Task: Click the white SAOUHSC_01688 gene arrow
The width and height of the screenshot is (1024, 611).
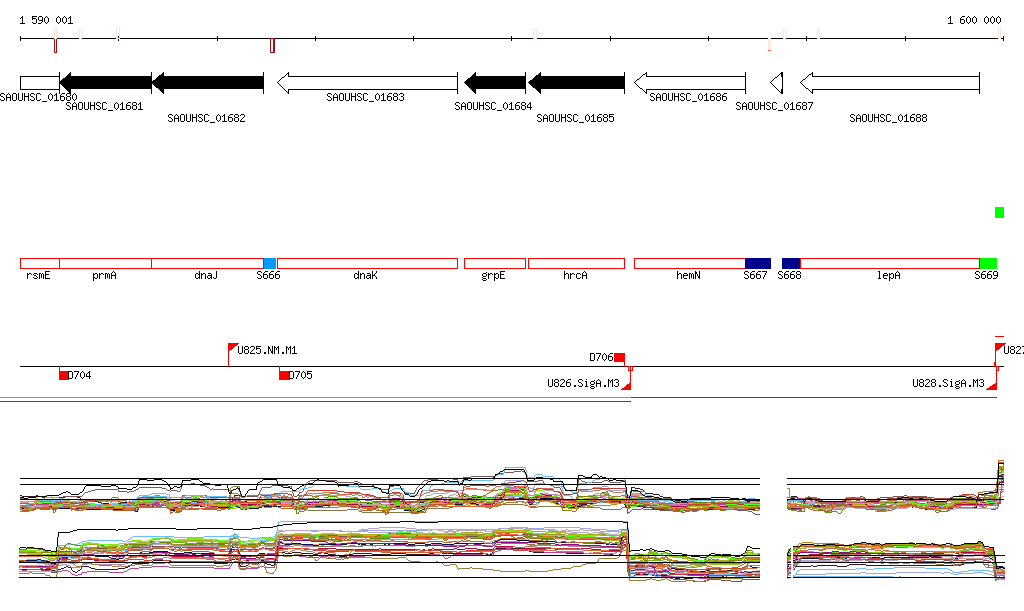Action: pyautogui.click(x=889, y=83)
